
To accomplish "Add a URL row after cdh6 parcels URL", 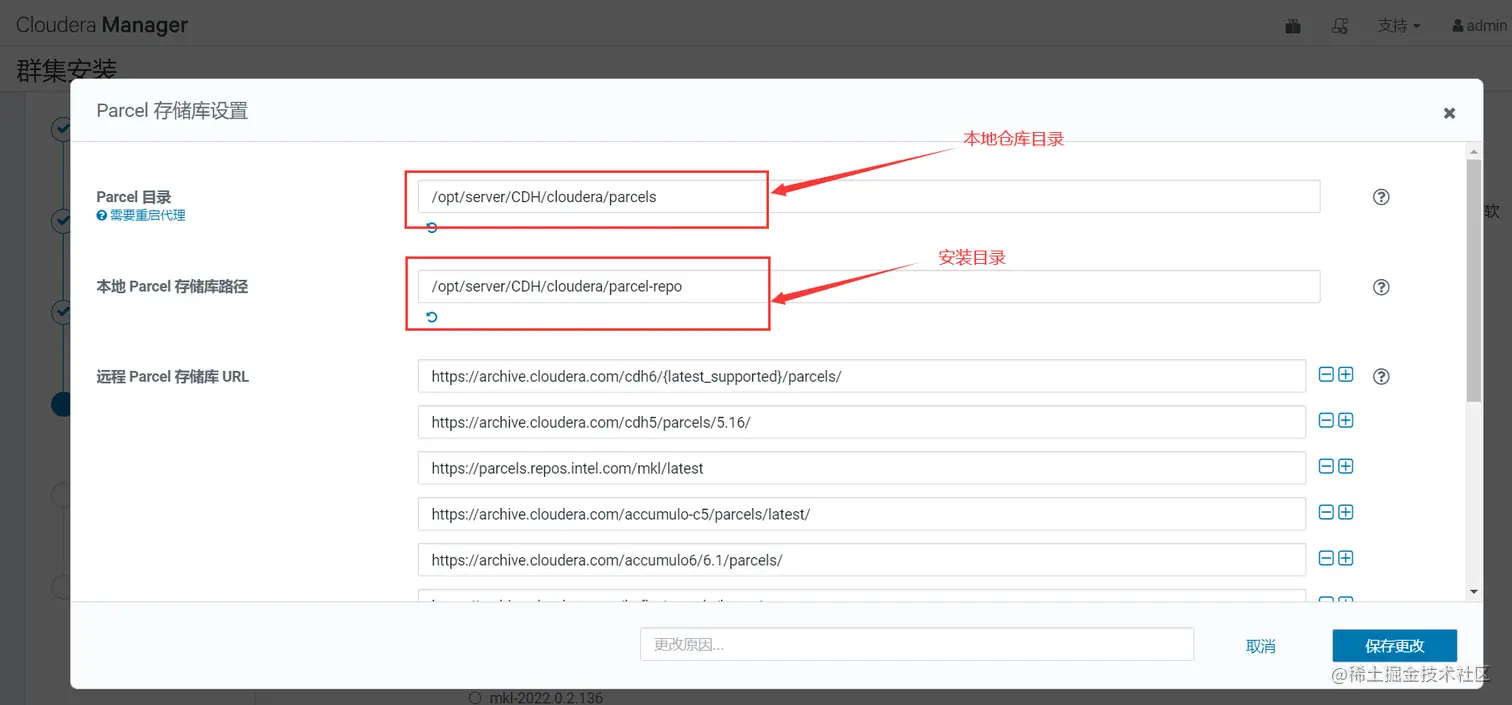I will click(1346, 374).
